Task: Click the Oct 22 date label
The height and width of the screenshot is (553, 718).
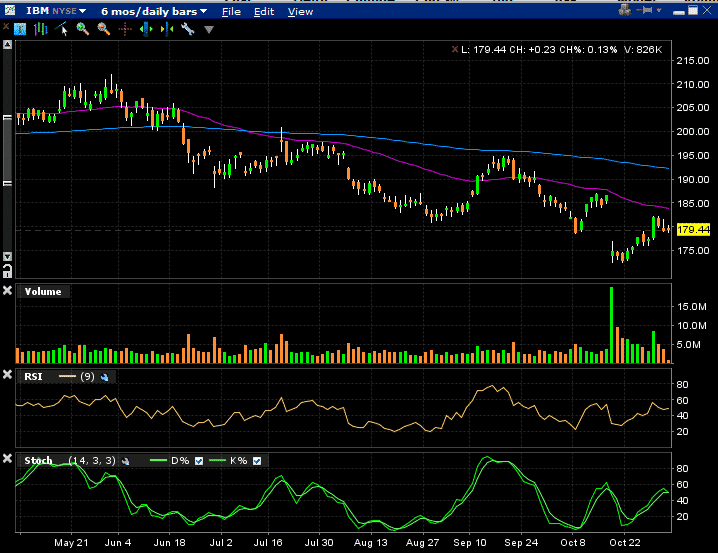Action: pyautogui.click(x=625, y=542)
